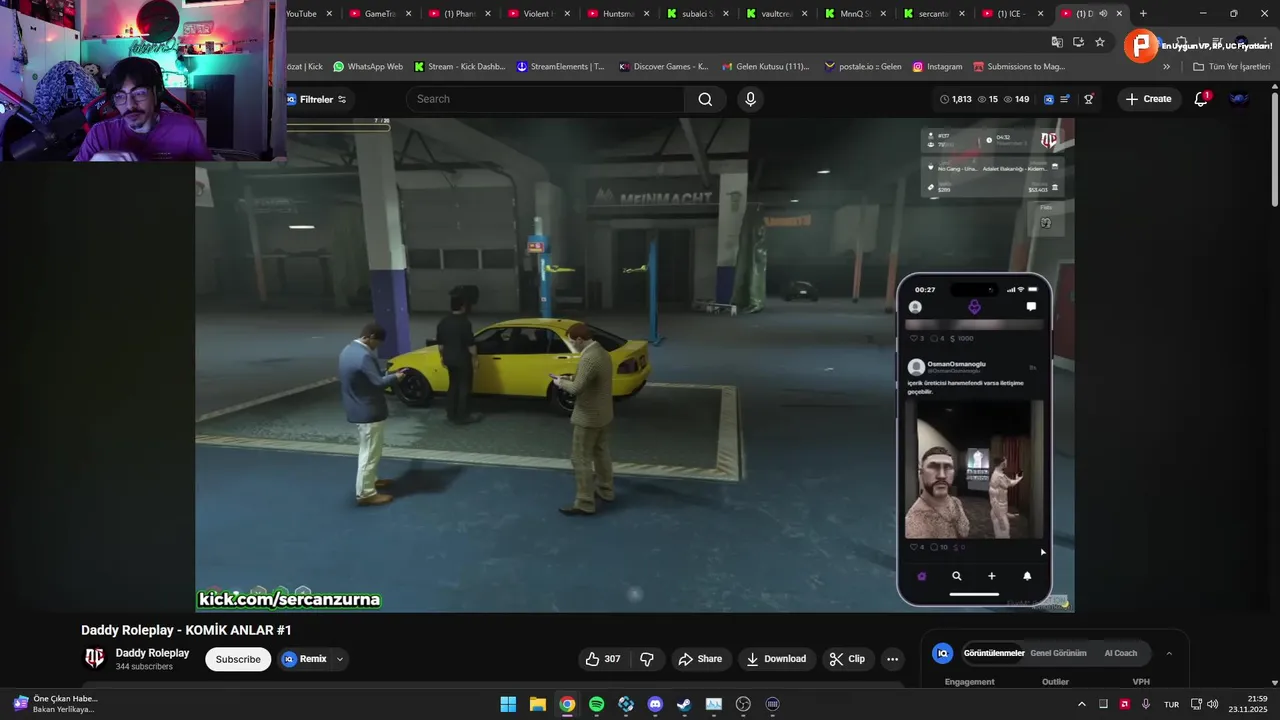1280x720 pixels.
Task: Click the vidIQ trophy icon in header
Action: click(x=1088, y=99)
